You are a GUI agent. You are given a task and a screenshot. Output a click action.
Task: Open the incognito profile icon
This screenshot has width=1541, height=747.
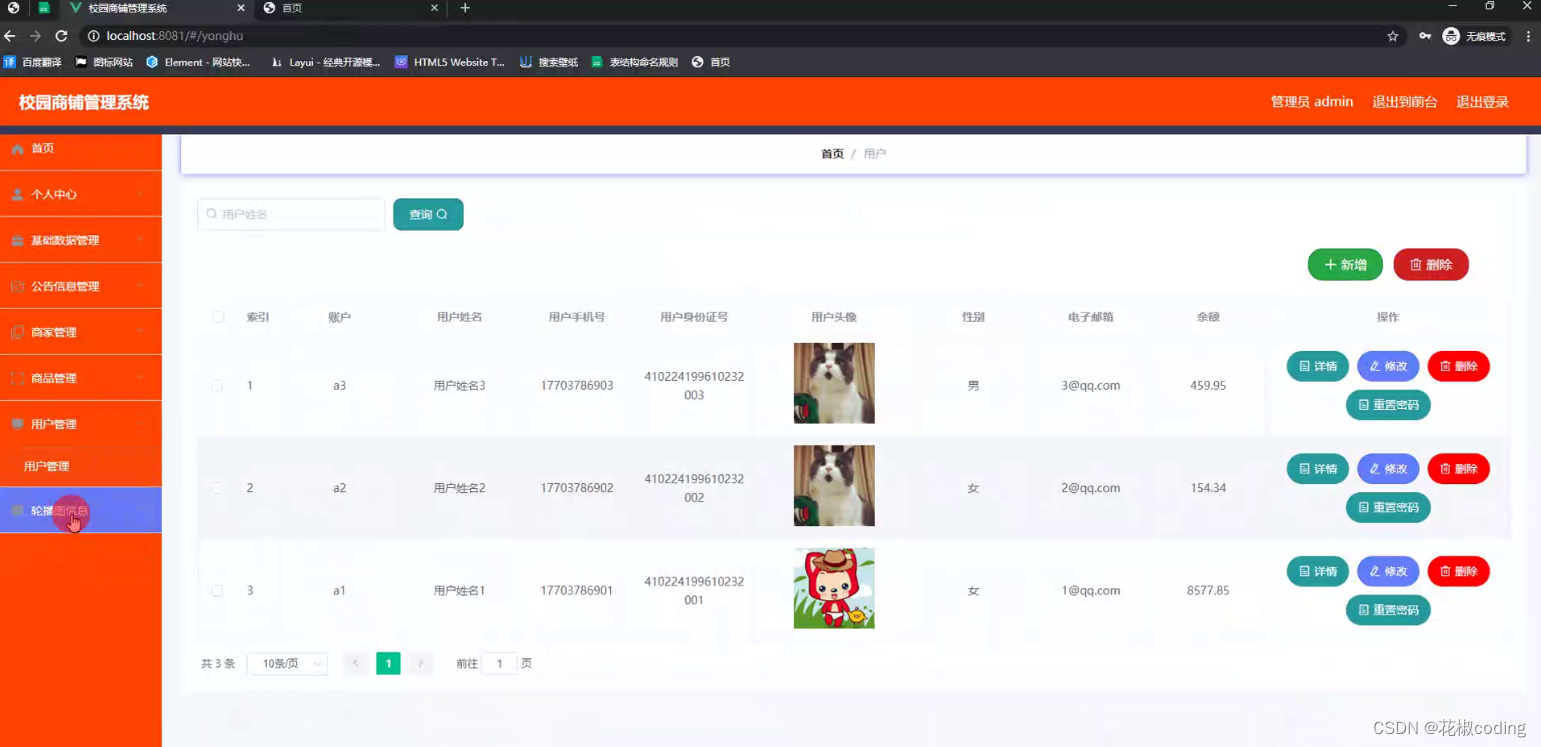click(1475, 36)
